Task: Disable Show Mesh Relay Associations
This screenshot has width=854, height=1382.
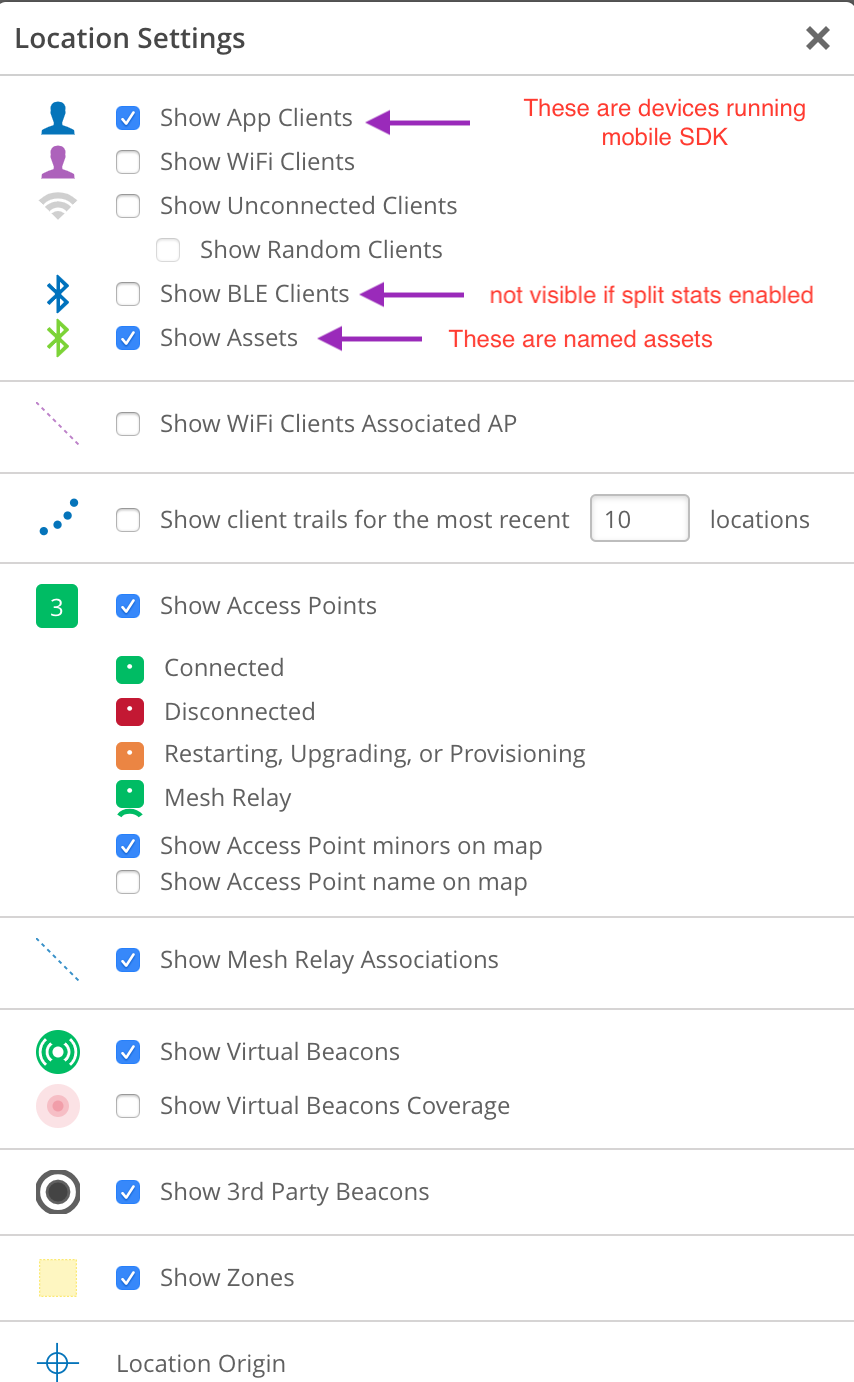Action: [128, 960]
